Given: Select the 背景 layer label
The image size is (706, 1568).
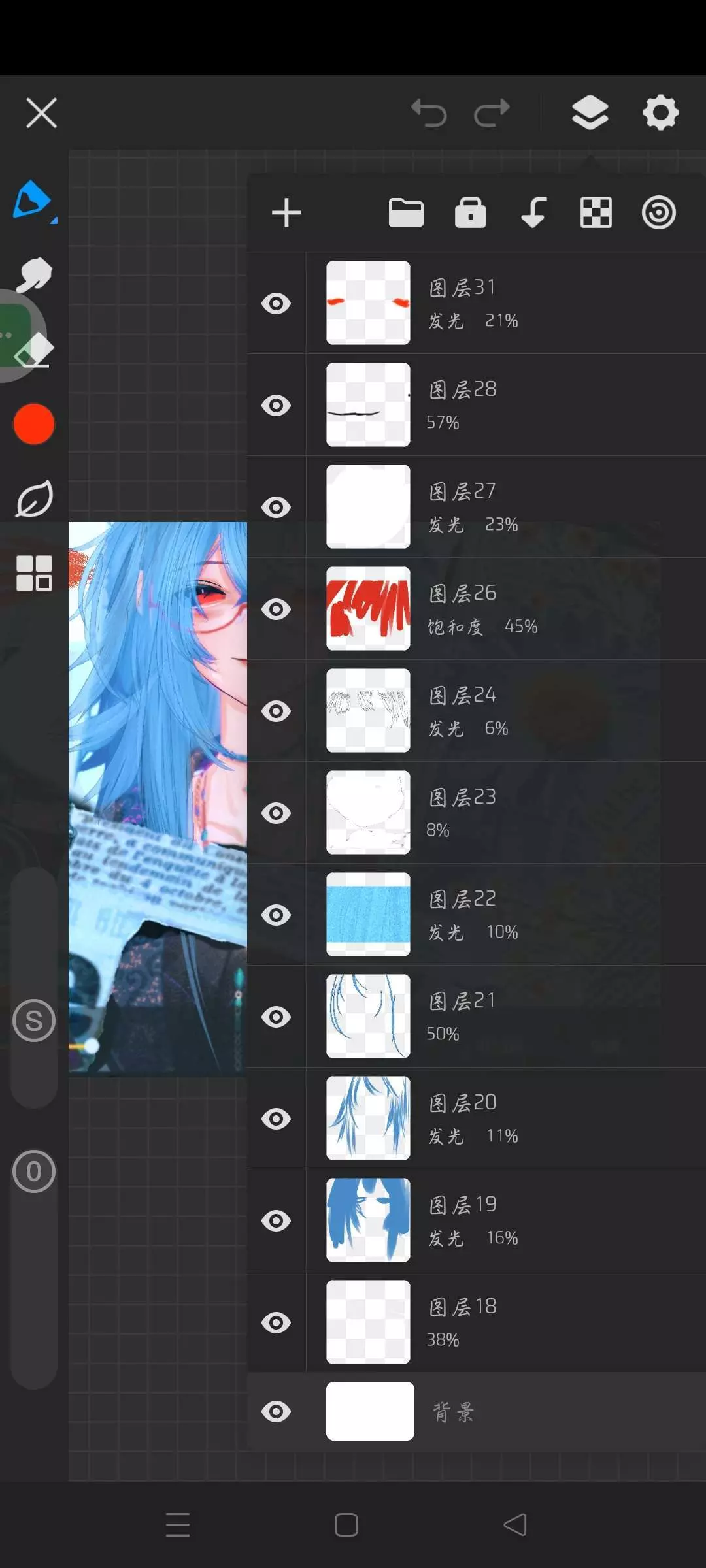Looking at the screenshot, I should tap(453, 1413).
